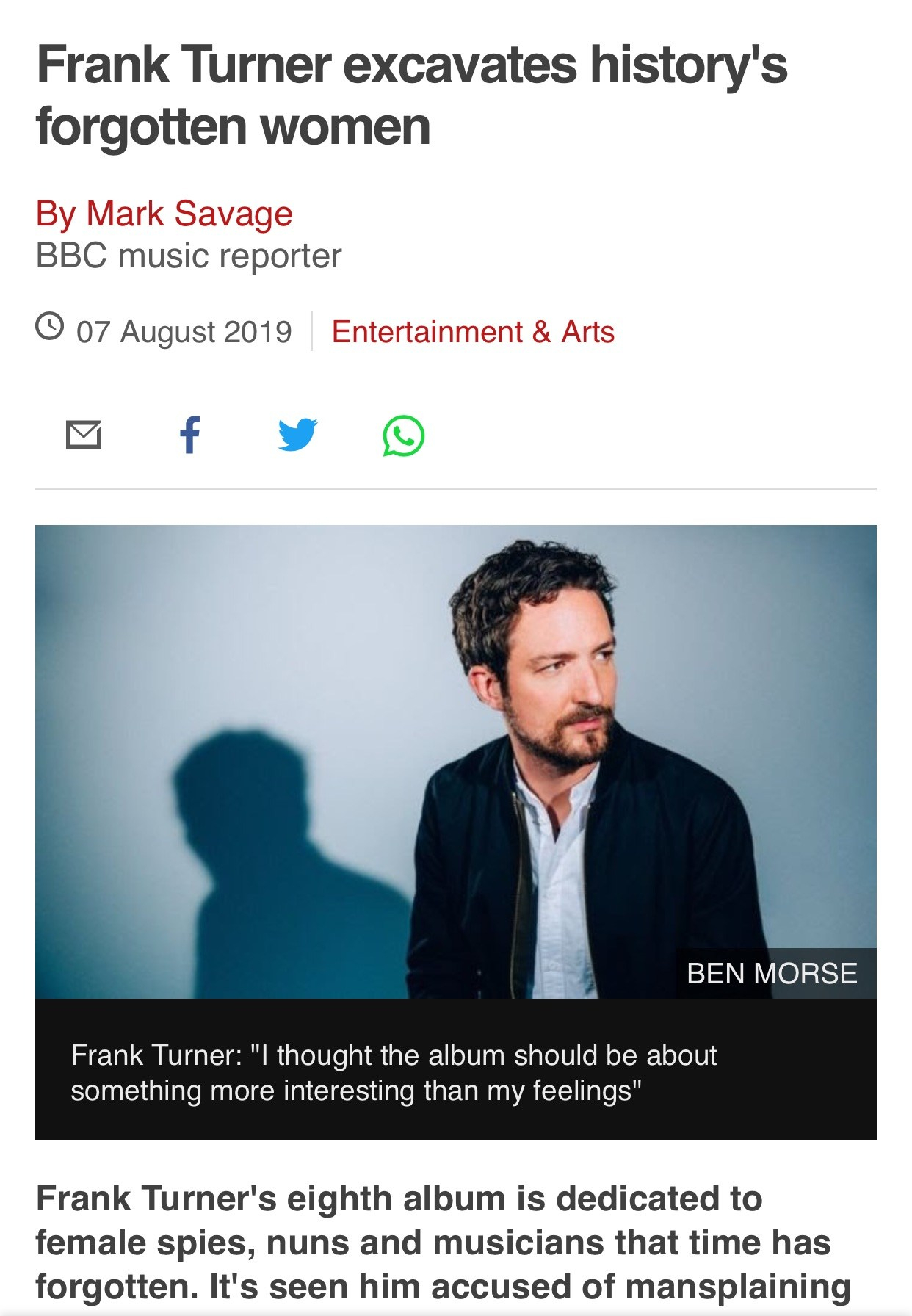
Task: Click the clock icon beside the date
Action: tap(49, 326)
